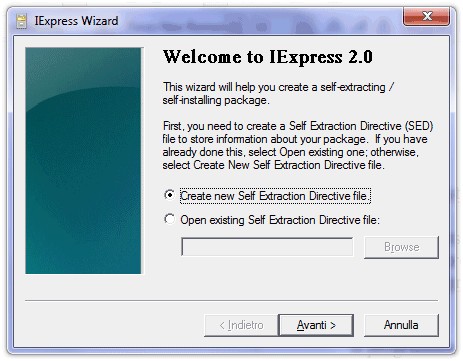This screenshot has width=463, height=361.
Task: Click the Welcome to IExpress 2.0 heading
Action: coord(268,57)
